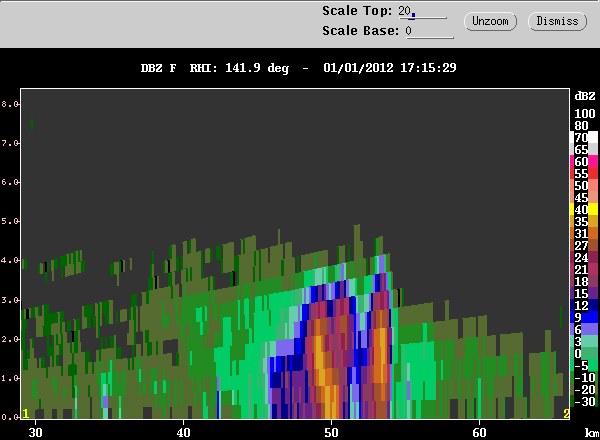Dismiss the RHI display window

[557, 21]
